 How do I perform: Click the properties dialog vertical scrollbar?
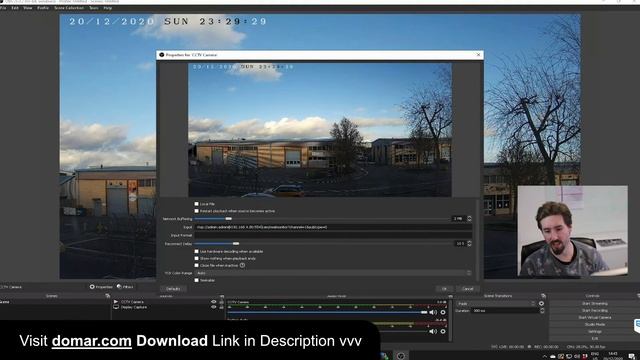click(478, 241)
